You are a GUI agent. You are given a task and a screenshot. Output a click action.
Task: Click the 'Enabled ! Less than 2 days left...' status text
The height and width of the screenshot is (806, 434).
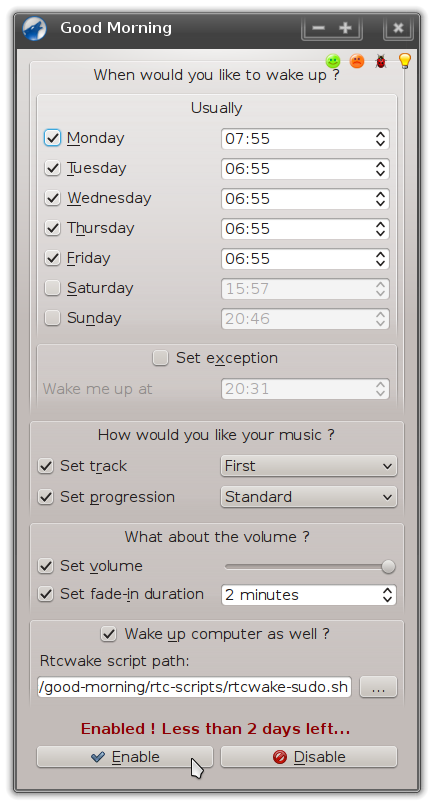(x=215, y=729)
